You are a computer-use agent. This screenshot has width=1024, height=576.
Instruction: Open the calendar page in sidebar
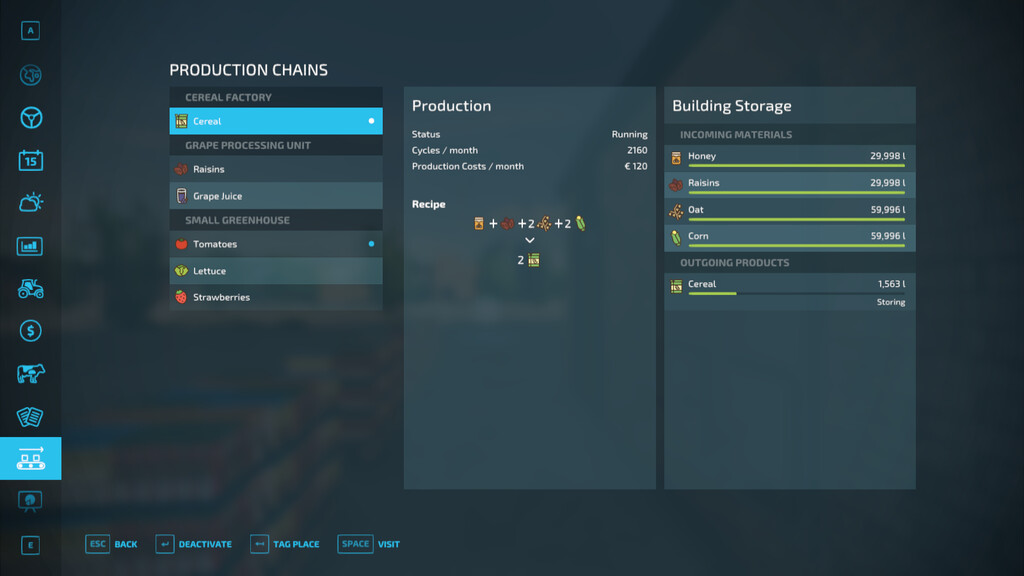click(30, 160)
